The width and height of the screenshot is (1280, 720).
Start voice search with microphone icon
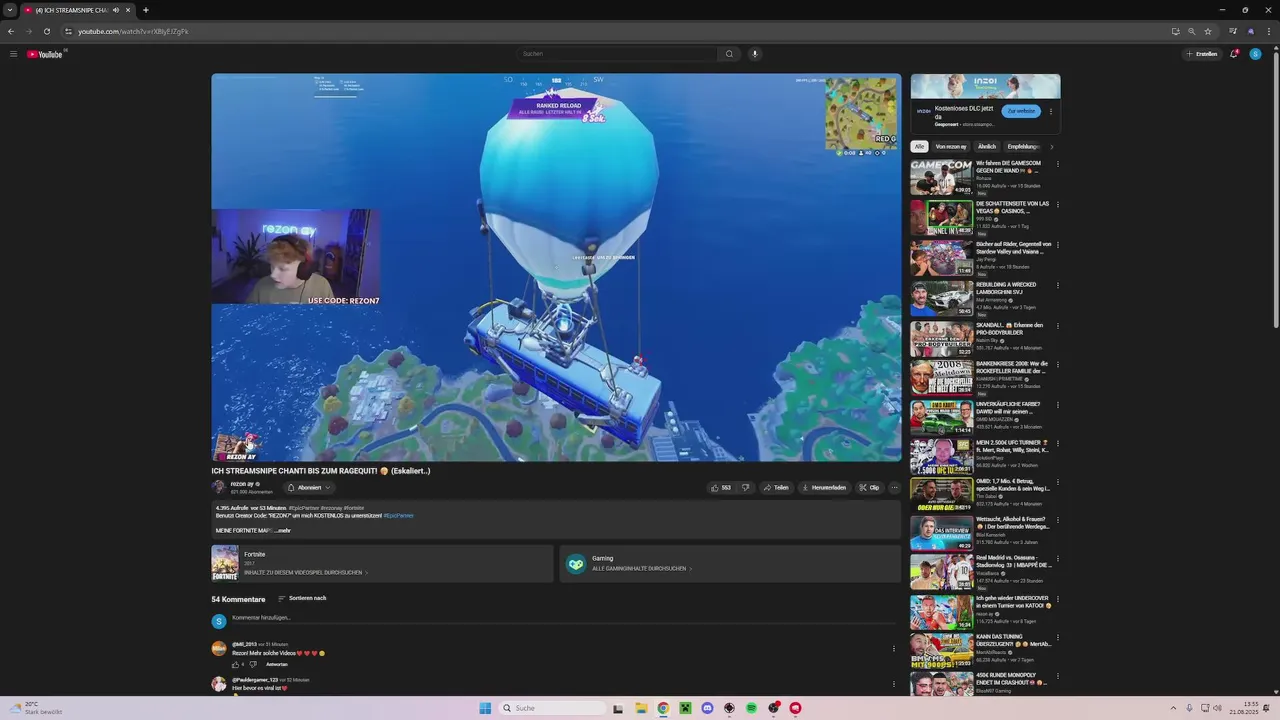click(755, 54)
